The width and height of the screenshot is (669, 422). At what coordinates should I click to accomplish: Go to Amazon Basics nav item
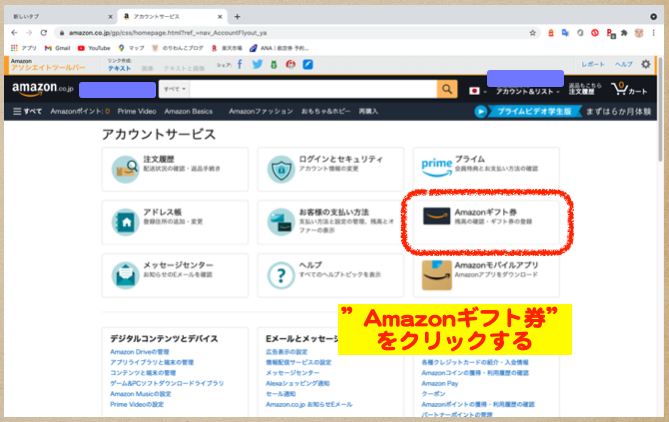point(188,111)
